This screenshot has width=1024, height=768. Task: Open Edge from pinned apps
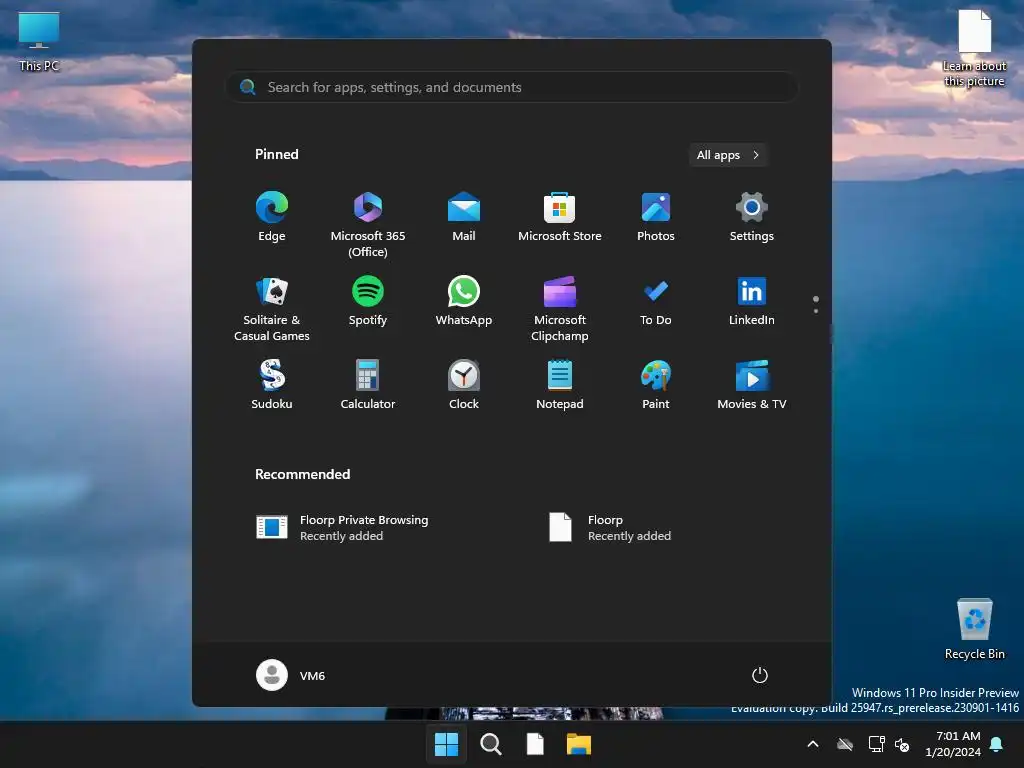coord(272,217)
